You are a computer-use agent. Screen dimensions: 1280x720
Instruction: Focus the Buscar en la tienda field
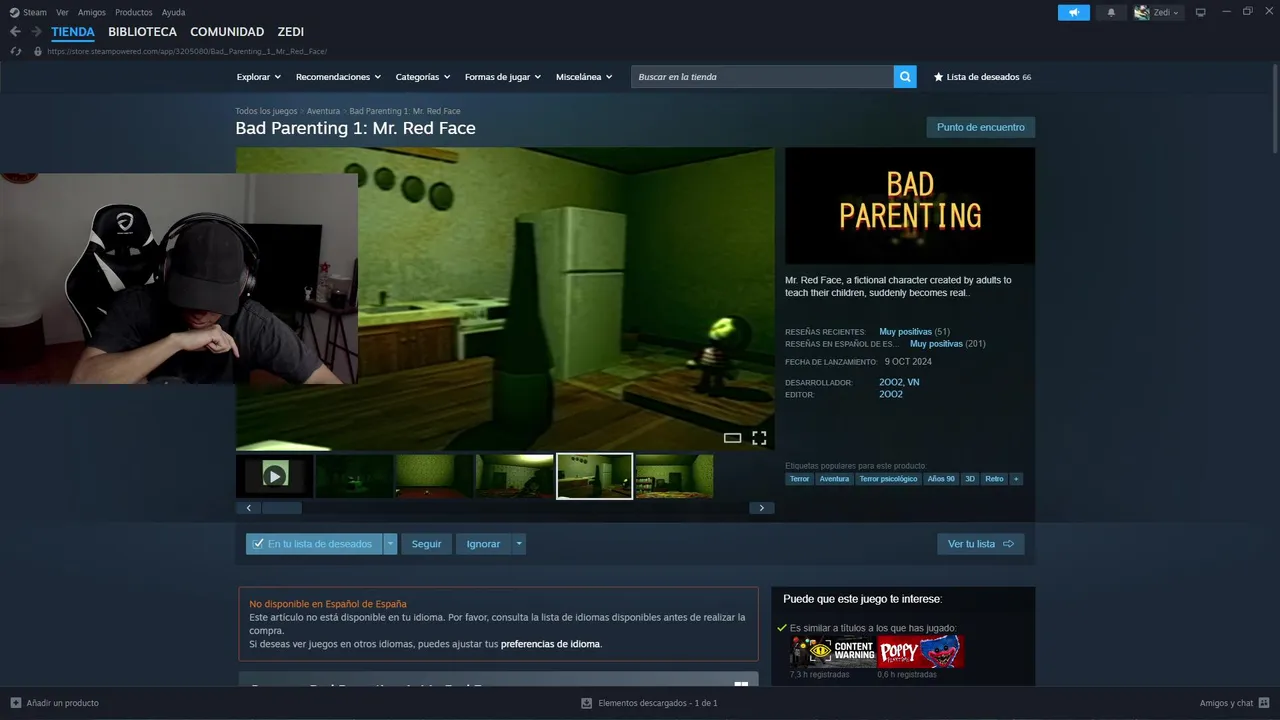coord(762,77)
